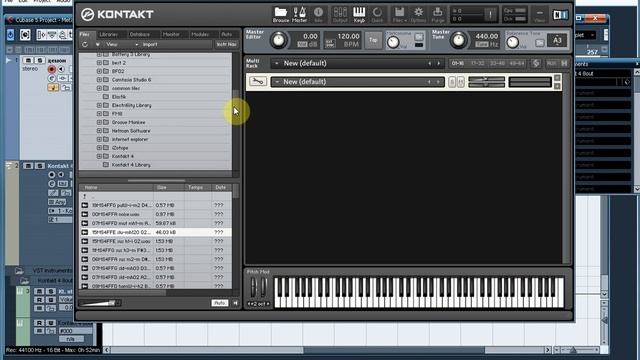The image size is (640, 360).
Task: Select the highlighted 46.03 kB file row
Action: click(x=155, y=232)
